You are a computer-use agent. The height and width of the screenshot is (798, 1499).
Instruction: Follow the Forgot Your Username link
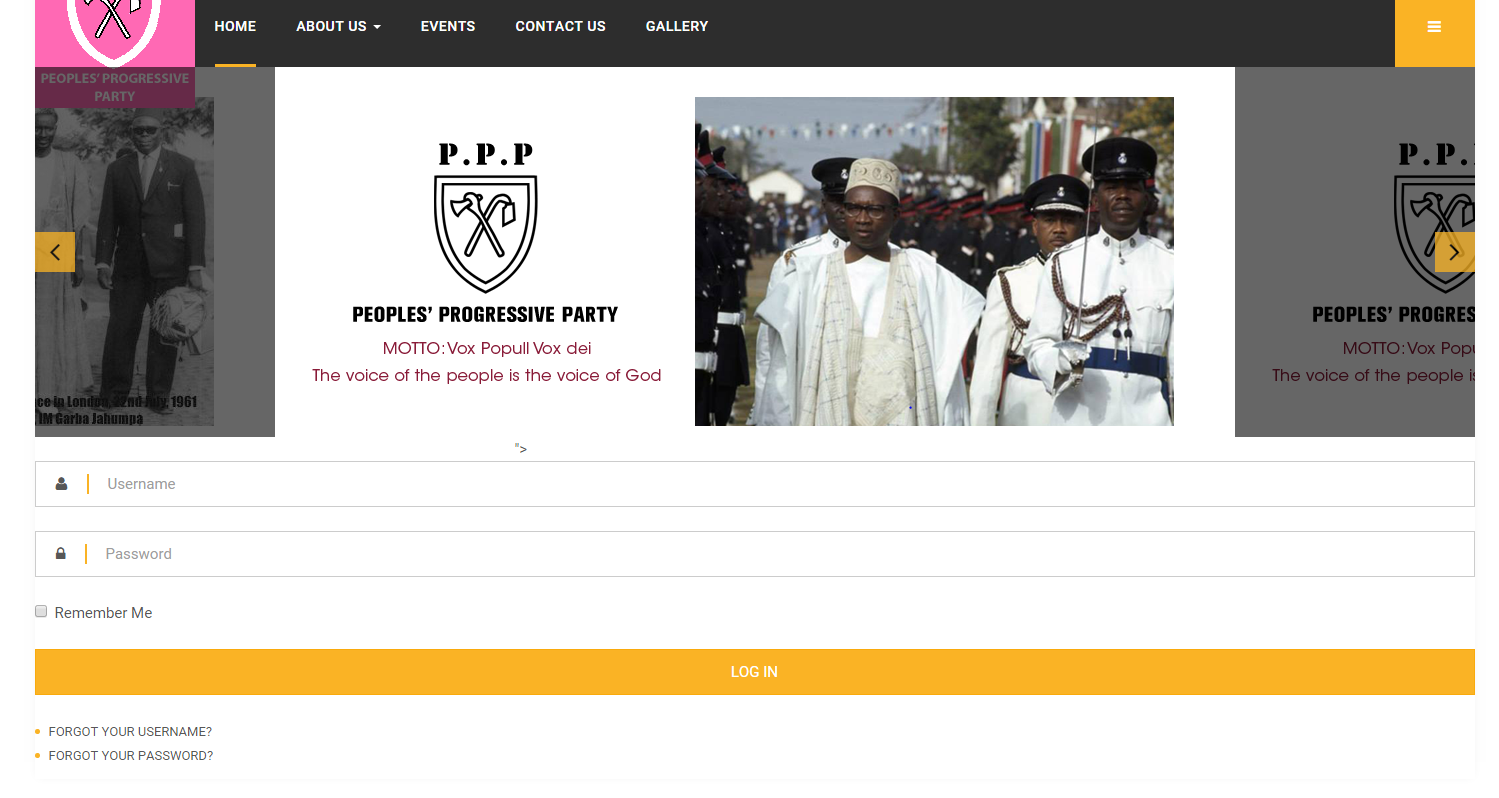click(x=130, y=732)
